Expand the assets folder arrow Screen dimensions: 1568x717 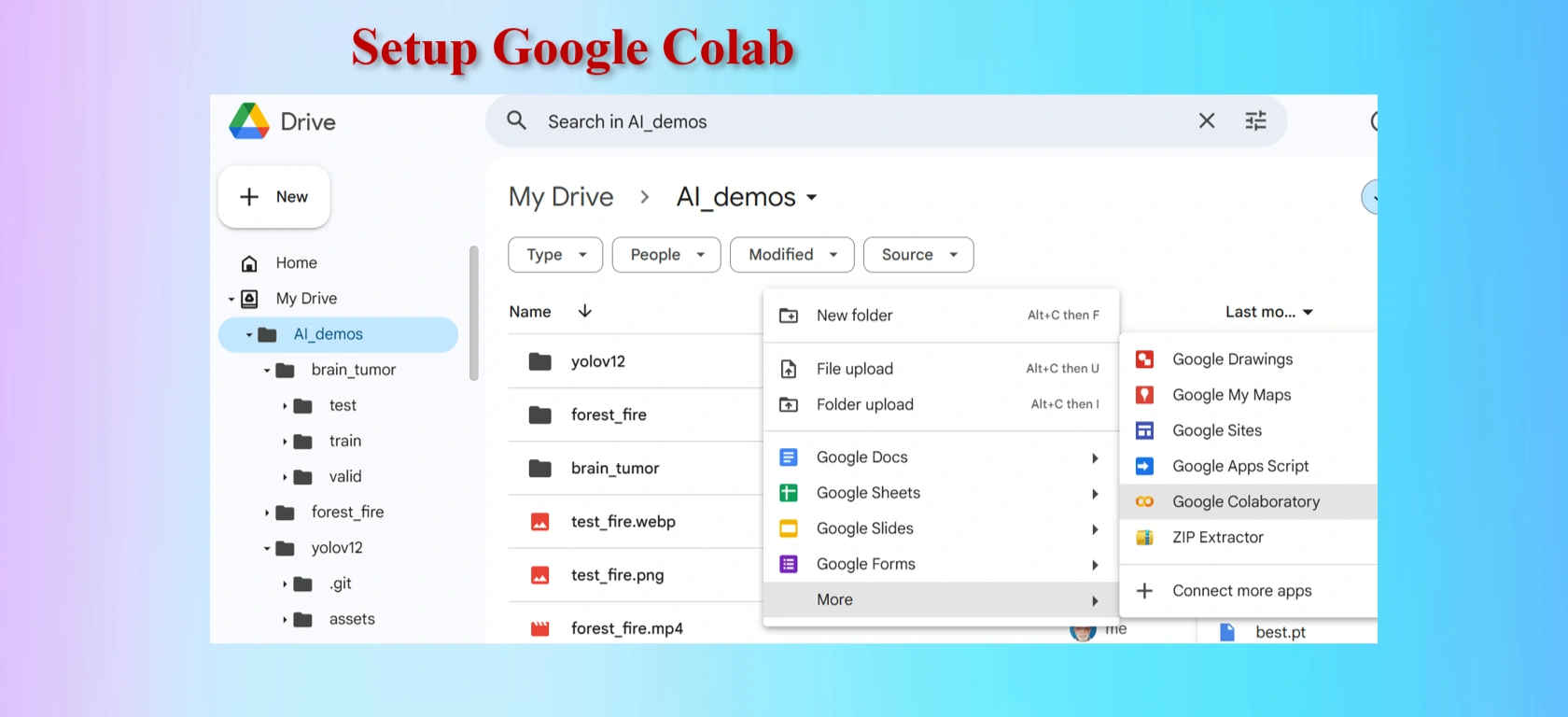coord(285,620)
